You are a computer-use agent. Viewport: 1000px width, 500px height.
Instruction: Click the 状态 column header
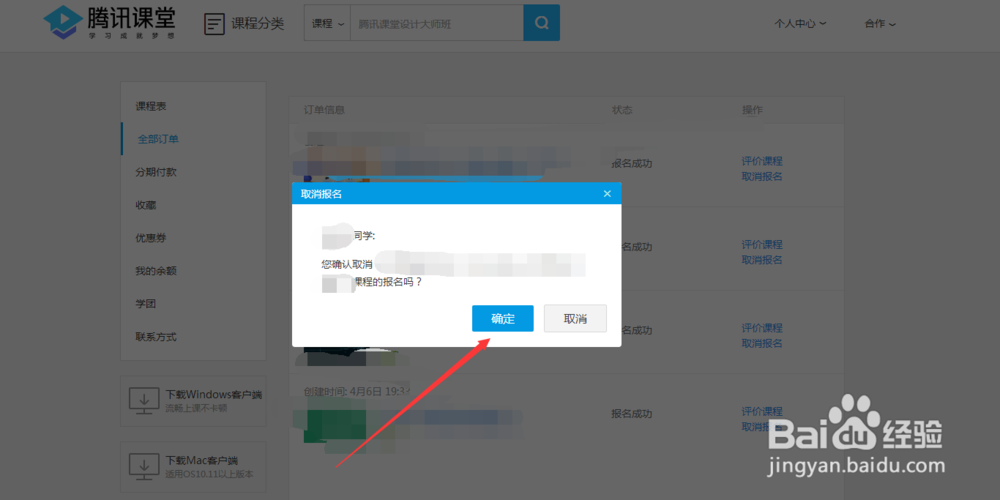[622, 110]
